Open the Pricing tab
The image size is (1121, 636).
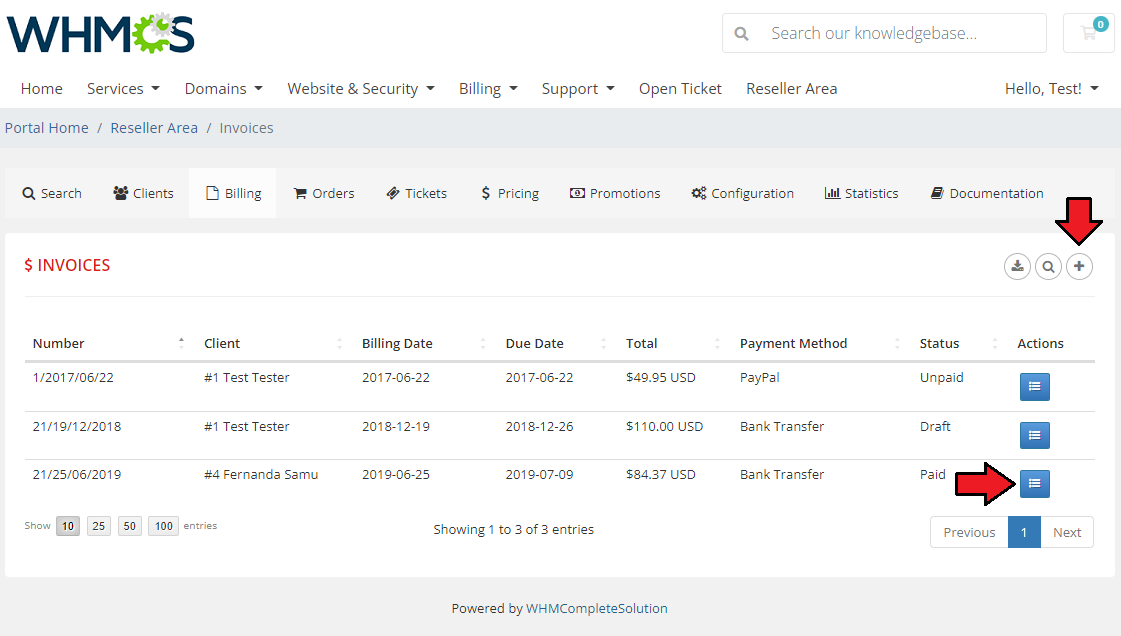[x=510, y=193]
